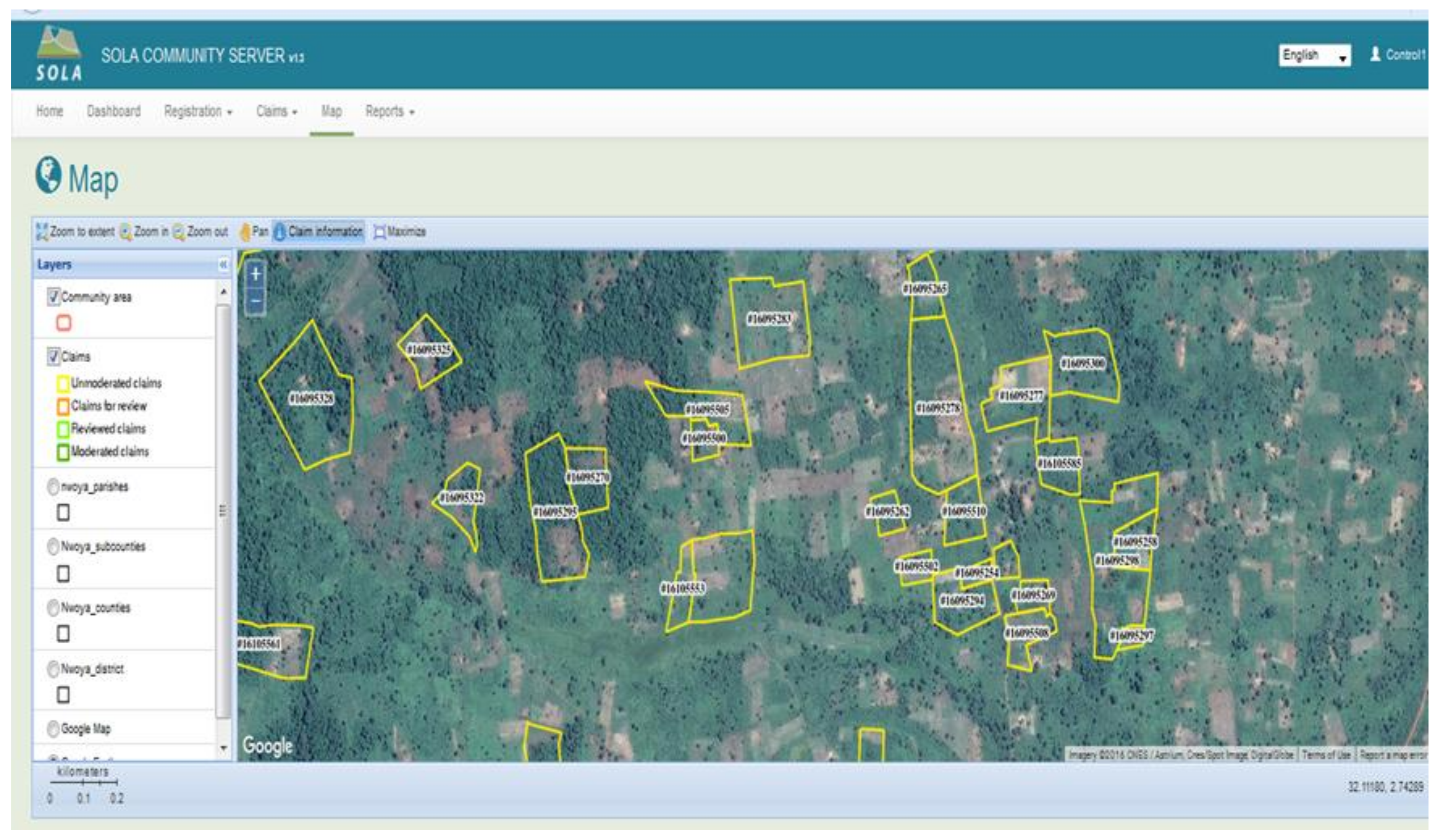The height and width of the screenshot is (840, 1438).
Task: Click the map plus zoom button
Action: pos(256,275)
